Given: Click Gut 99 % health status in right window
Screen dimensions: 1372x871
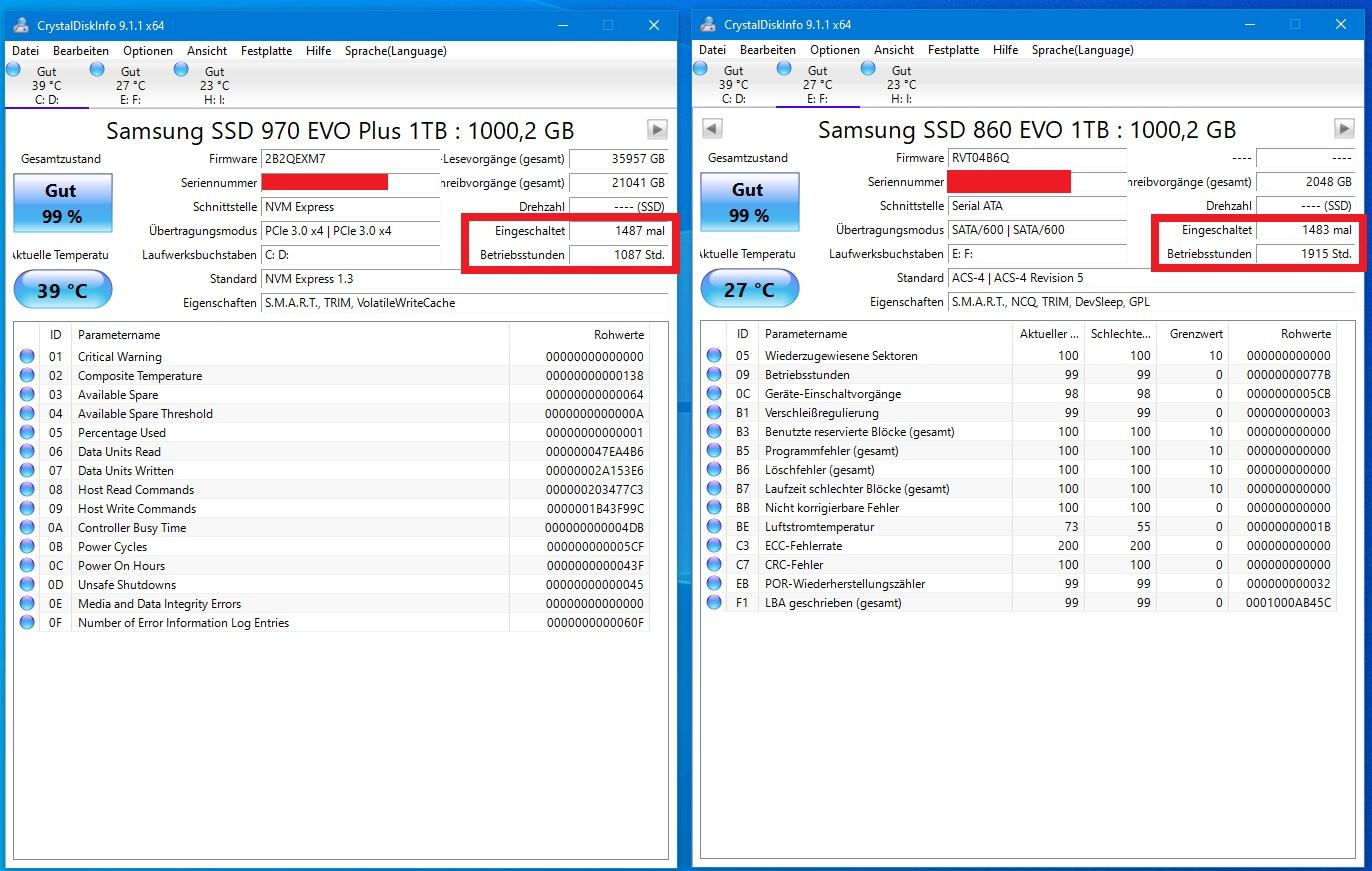Looking at the screenshot, I should tap(748, 202).
